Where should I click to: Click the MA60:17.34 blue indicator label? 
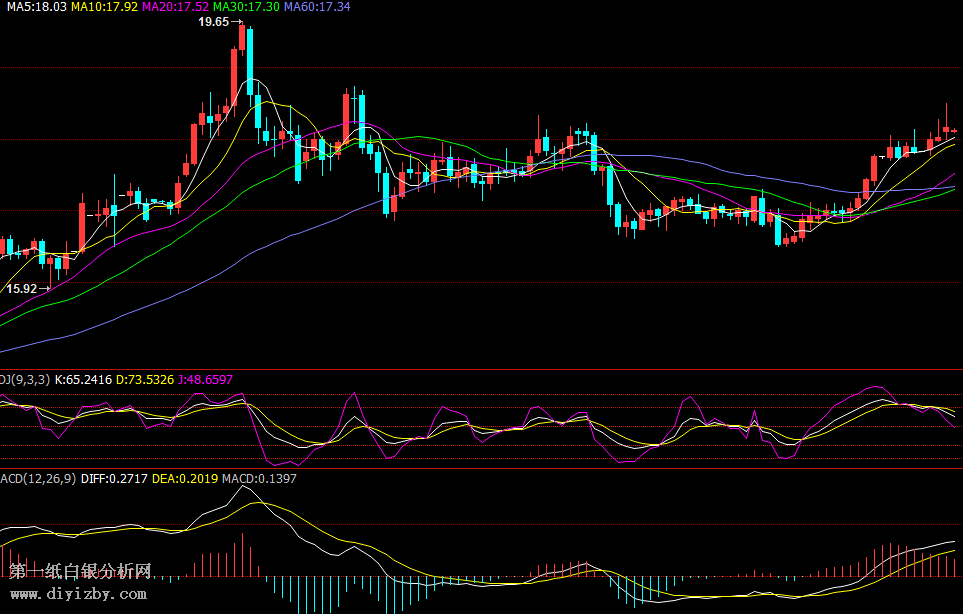click(317, 7)
